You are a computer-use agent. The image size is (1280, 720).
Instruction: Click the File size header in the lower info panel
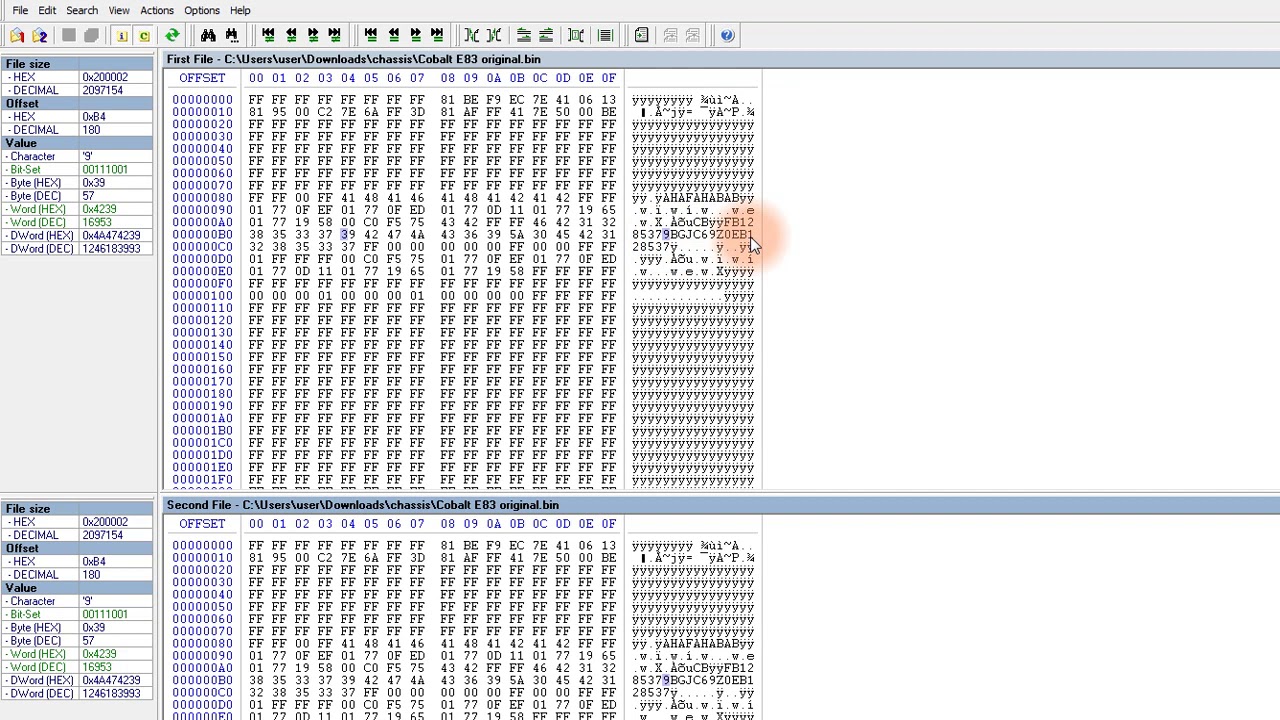[77, 509]
